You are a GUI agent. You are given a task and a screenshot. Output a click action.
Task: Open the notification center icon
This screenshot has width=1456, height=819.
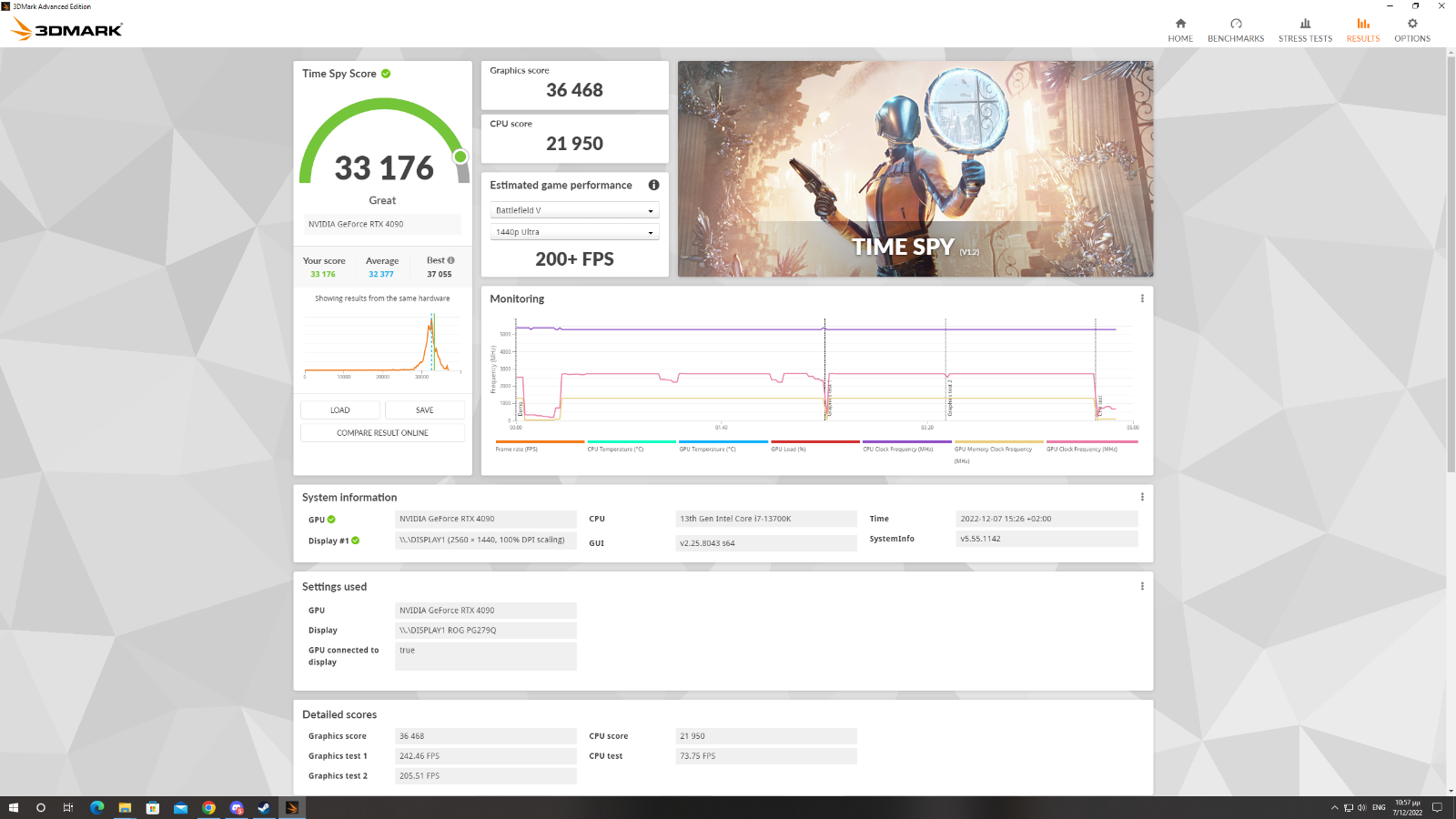1438,808
